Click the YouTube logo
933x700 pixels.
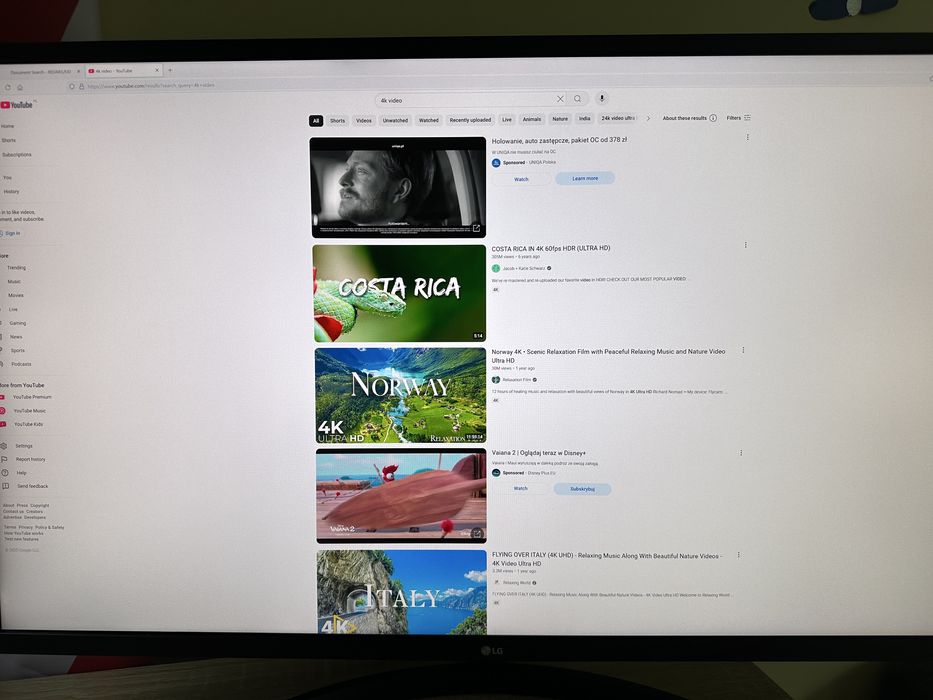17,105
